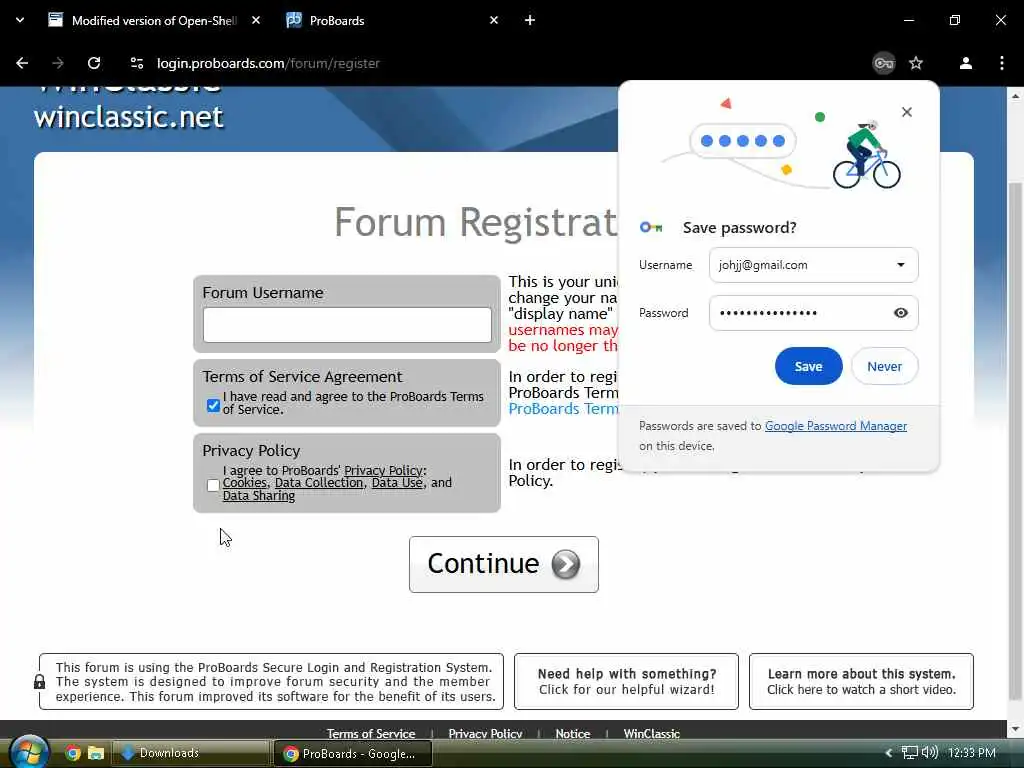
Task: Click the scrollbar down arrow
Action: [x=1016, y=729]
